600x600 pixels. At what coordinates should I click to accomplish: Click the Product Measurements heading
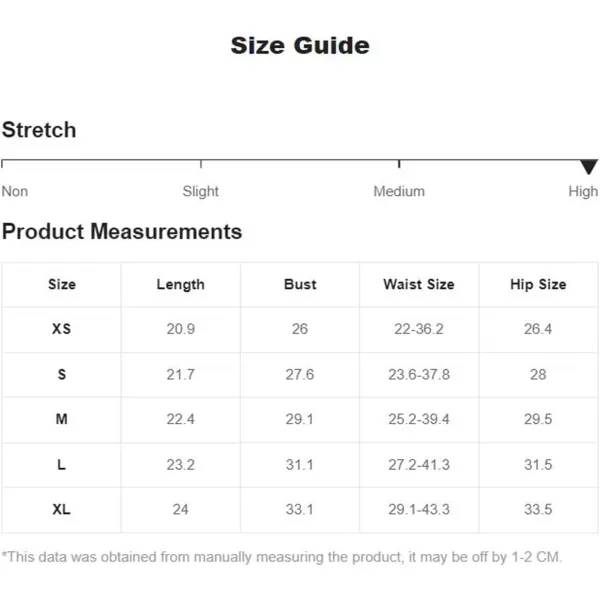pos(122,232)
